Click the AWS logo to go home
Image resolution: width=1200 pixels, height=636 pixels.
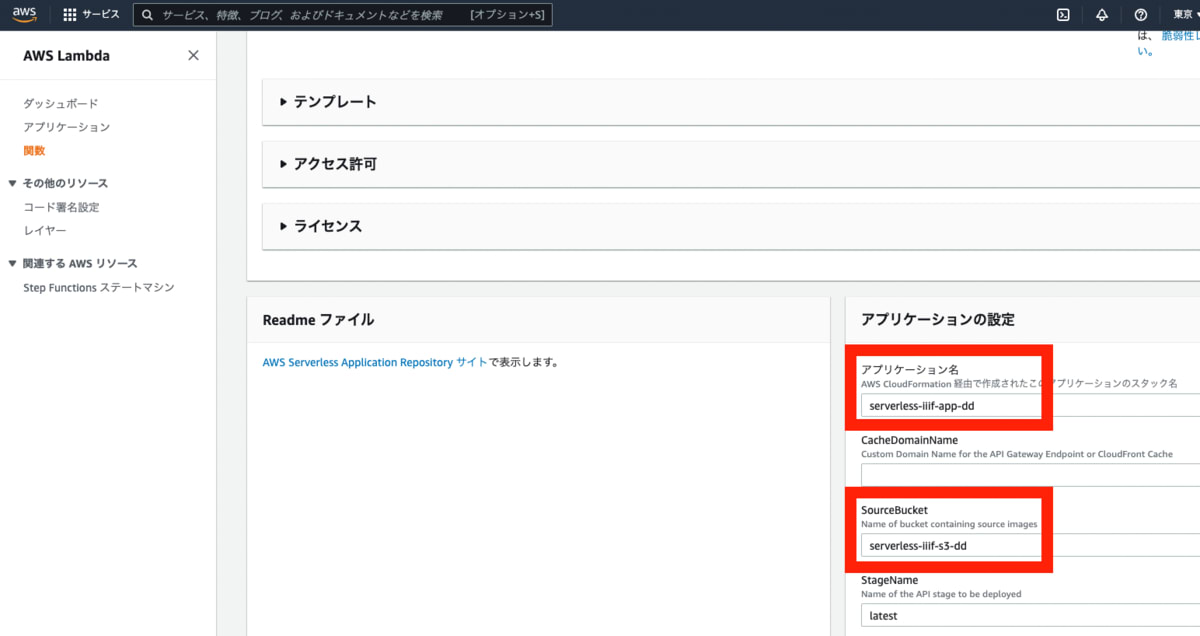24,14
